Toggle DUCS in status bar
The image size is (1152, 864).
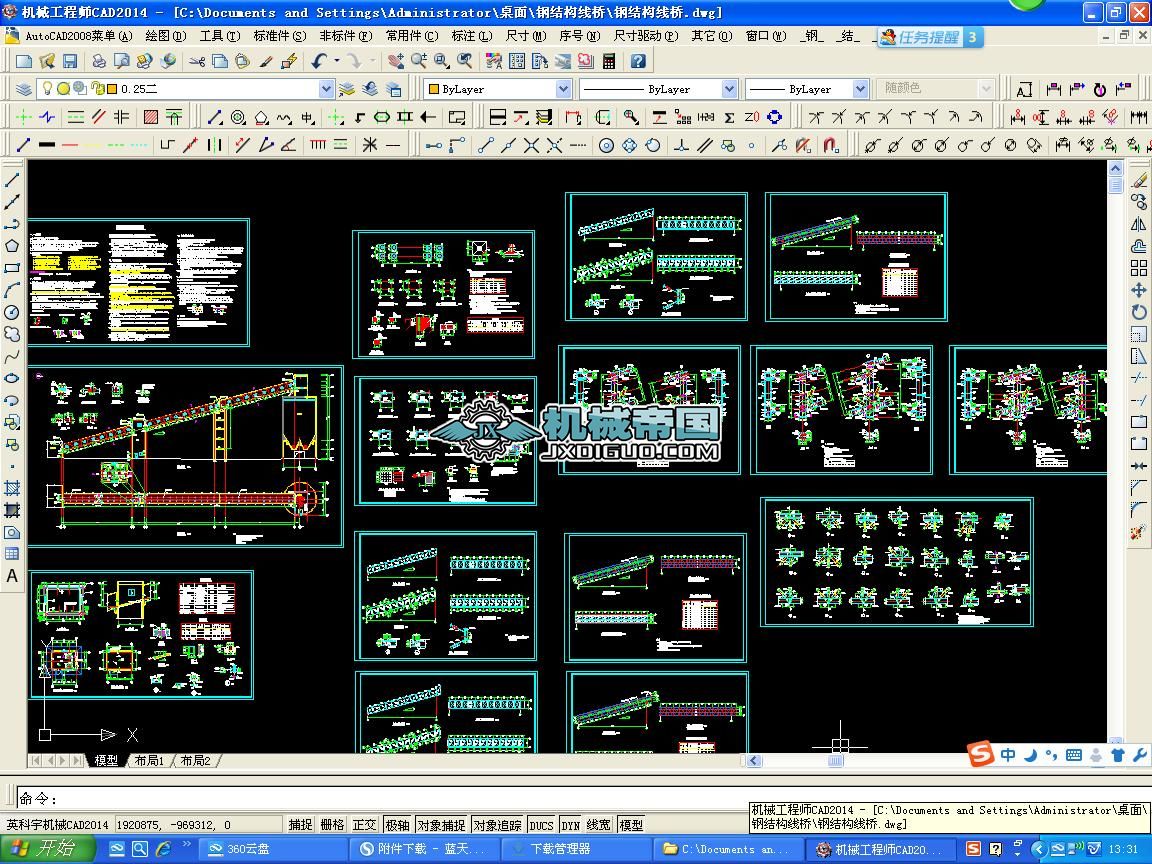(541, 824)
